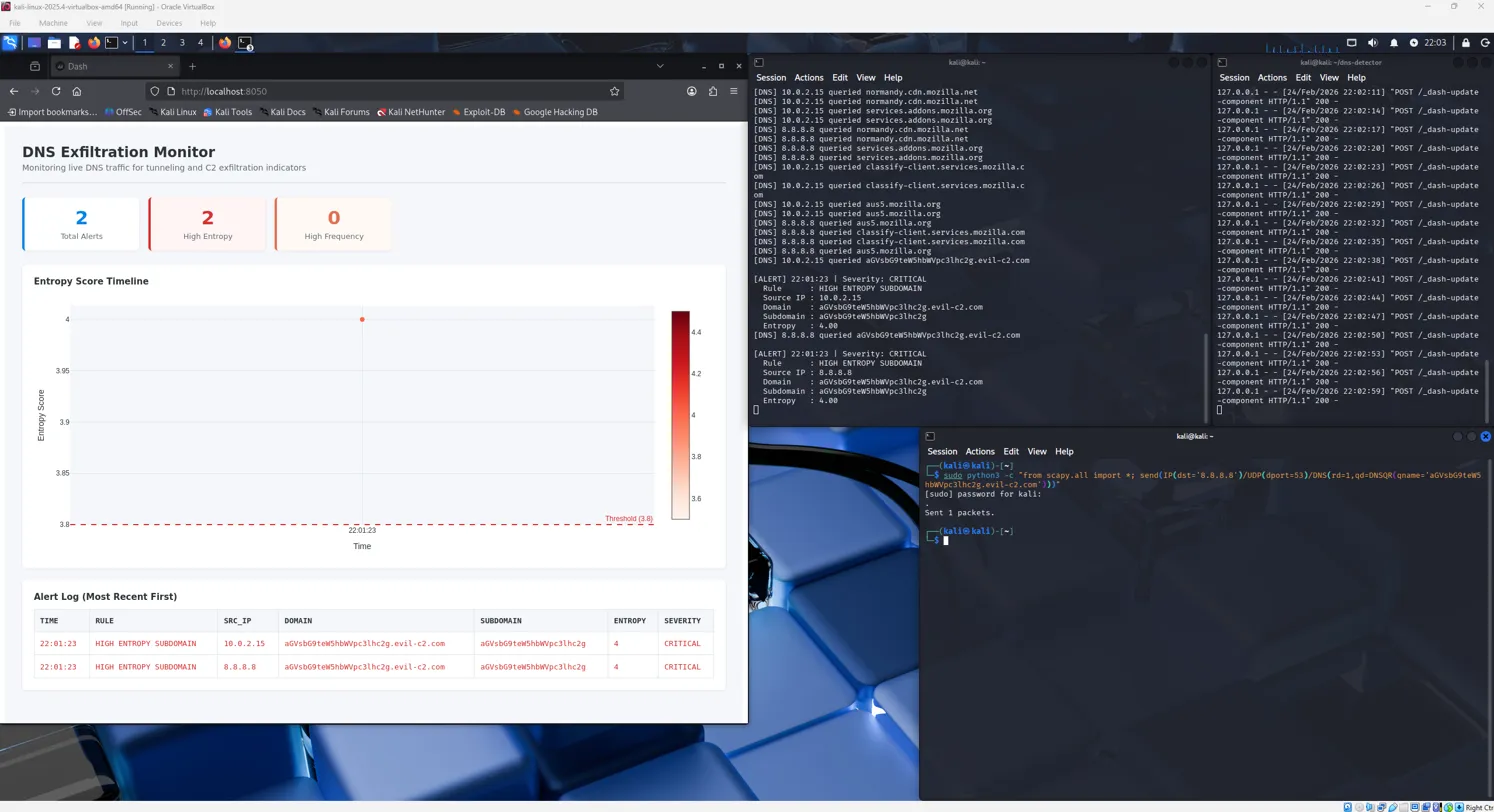This screenshot has width=1494, height=812.
Task: Open the Firefox extensions icon
Action: click(713, 91)
